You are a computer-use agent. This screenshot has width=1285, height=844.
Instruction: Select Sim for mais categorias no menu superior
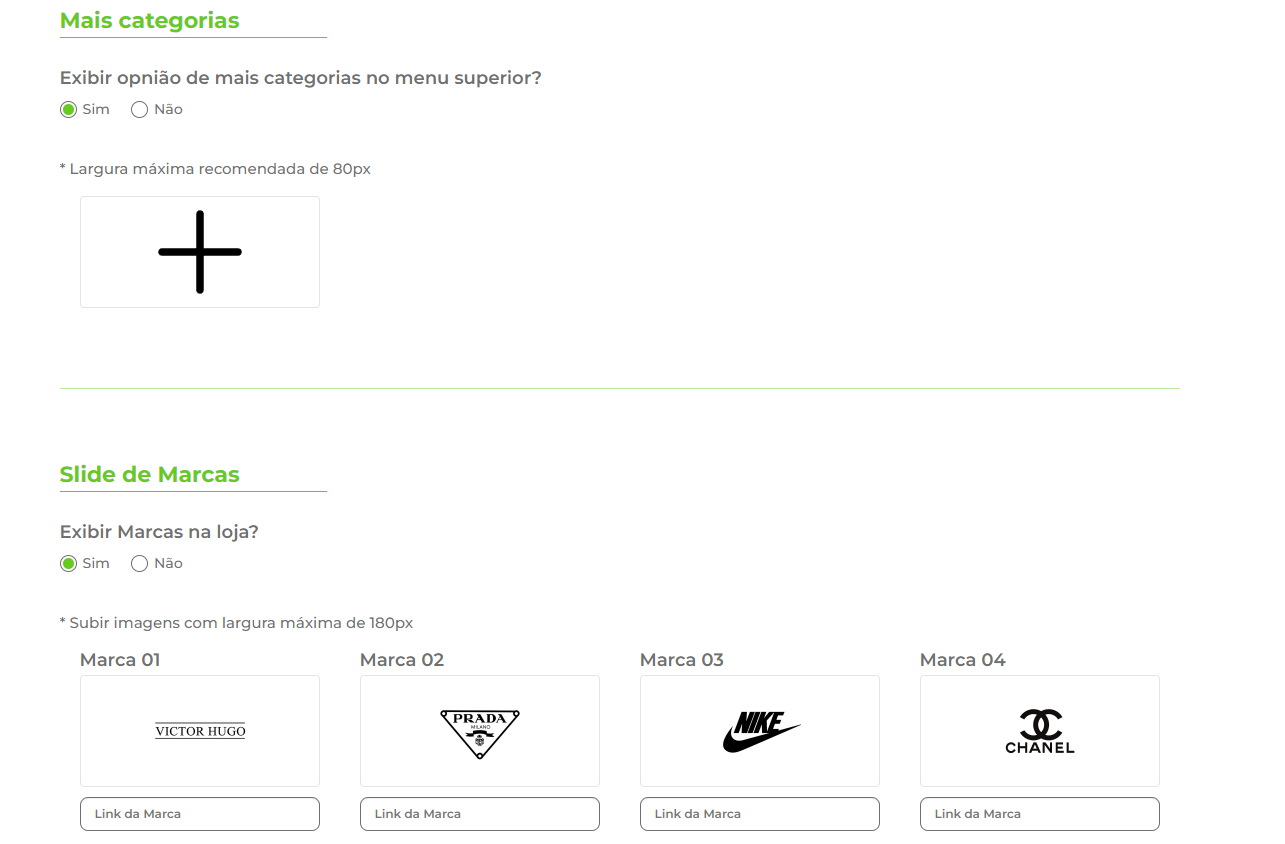(69, 110)
